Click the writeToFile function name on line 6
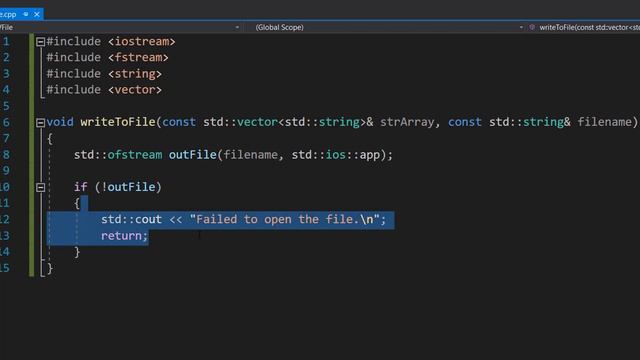Viewport: 640px width, 360px height. pyautogui.click(x=118, y=122)
